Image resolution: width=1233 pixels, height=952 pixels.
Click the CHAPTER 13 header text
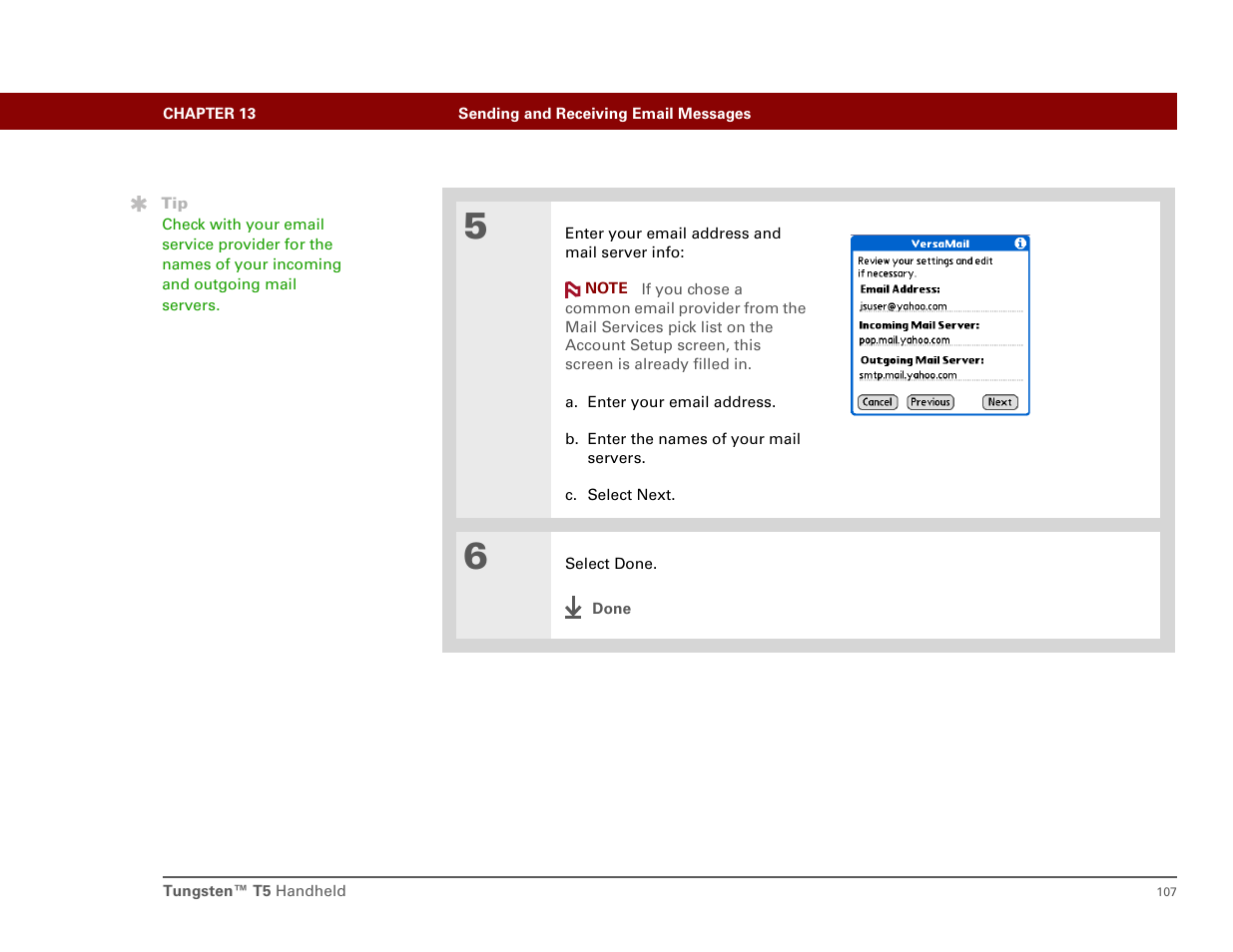(209, 114)
